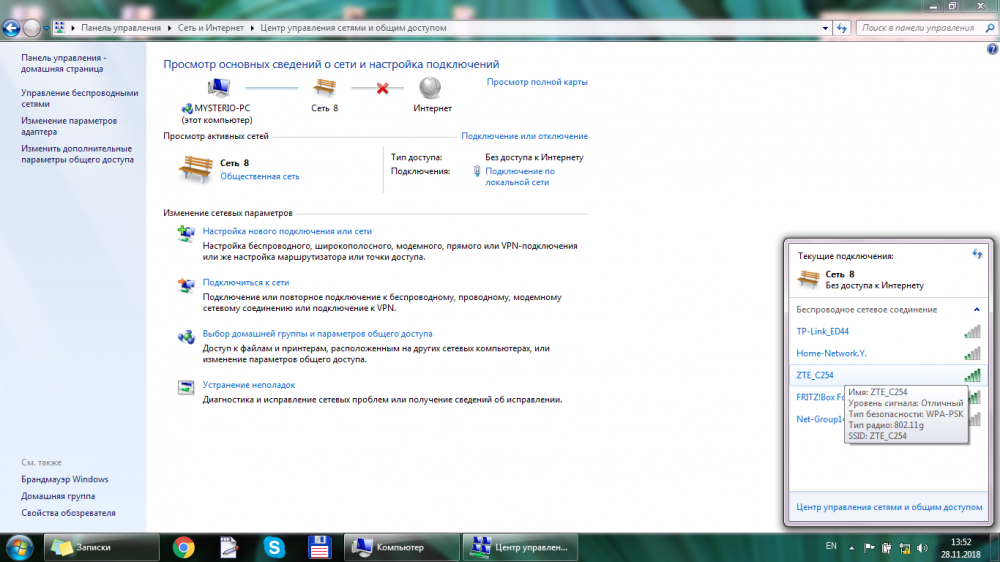Viewport: 1000px width, 562px height.
Task: Select the ZTE_C254 wireless network
Action: click(815, 375)
